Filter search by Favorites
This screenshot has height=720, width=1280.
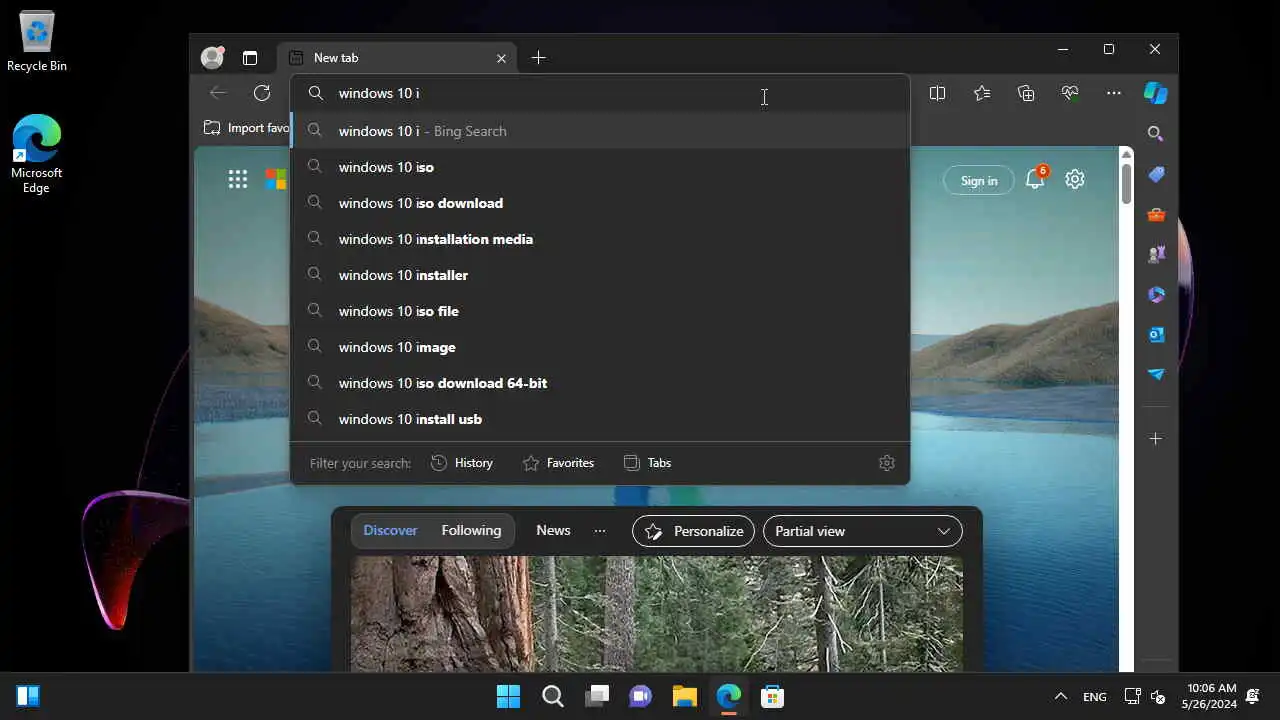(558, 463)
